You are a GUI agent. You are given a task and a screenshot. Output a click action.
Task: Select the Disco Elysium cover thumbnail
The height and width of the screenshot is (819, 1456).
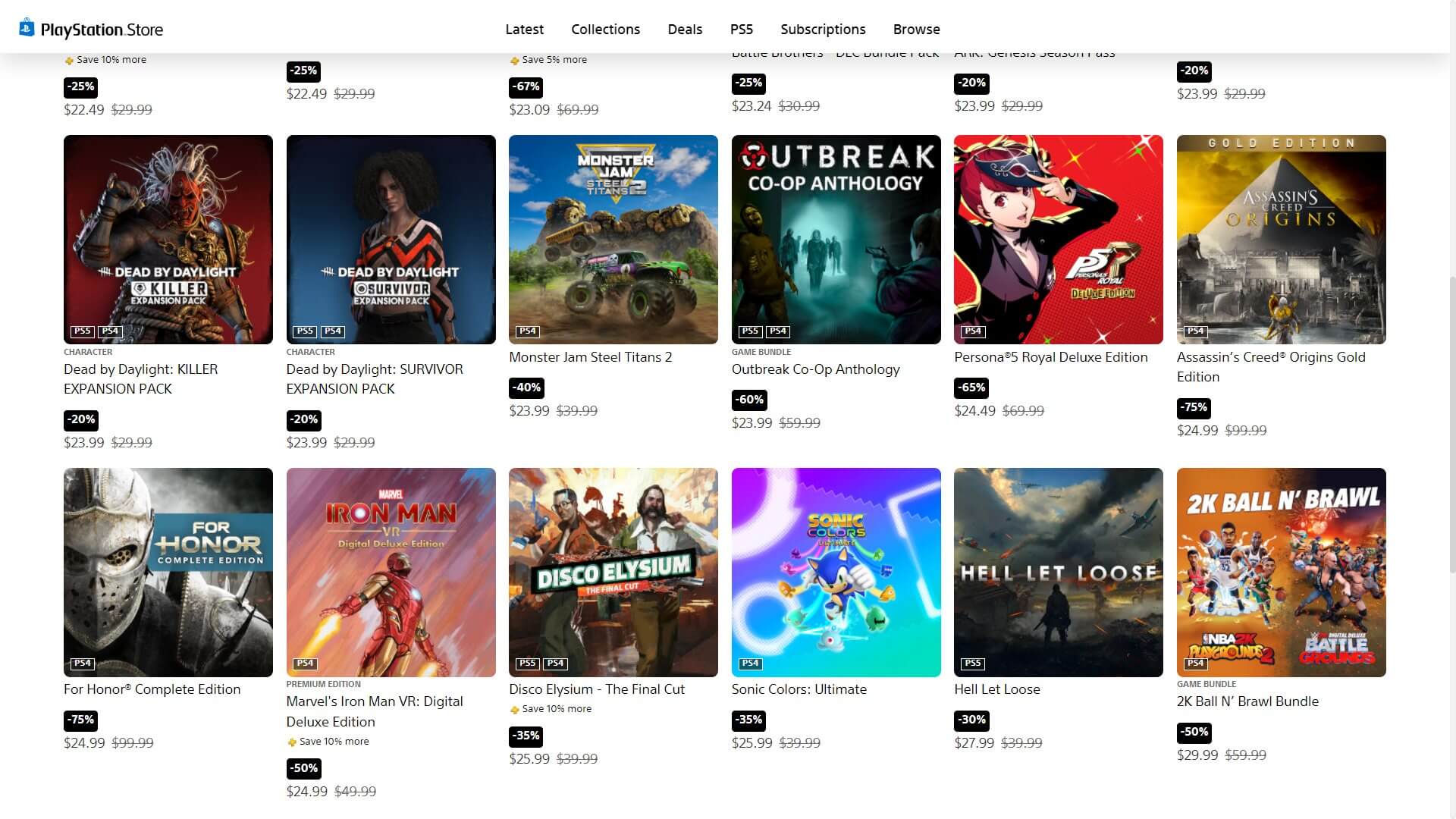(613, 573)
